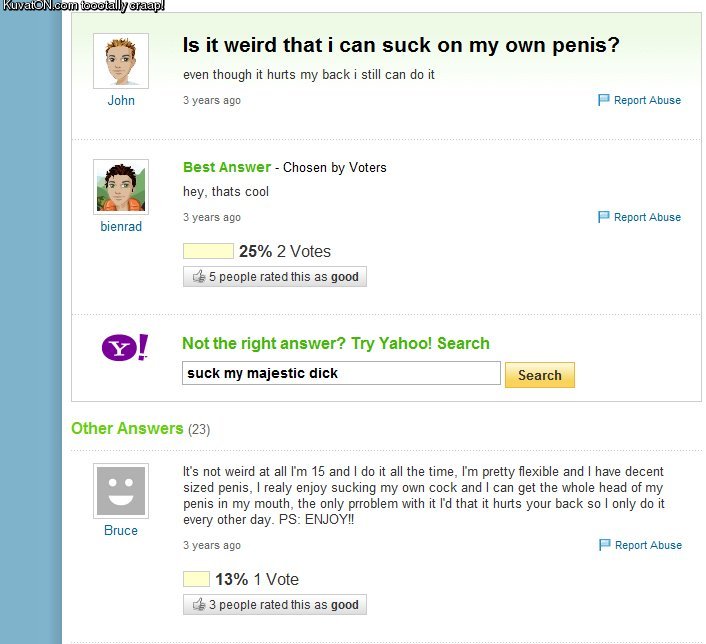Click John's avatar picture
The image size is (706, 644).
tap(121, 61)
